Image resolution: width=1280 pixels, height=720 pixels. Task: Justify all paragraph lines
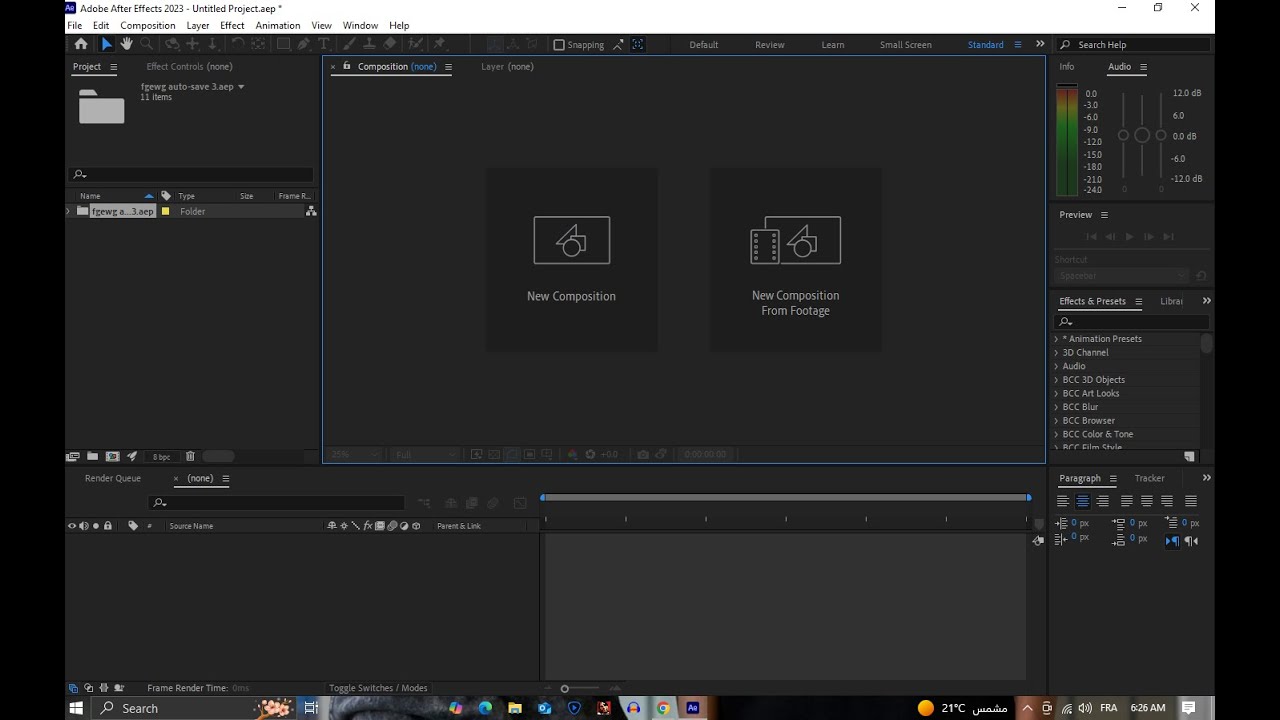point(1191,501)
